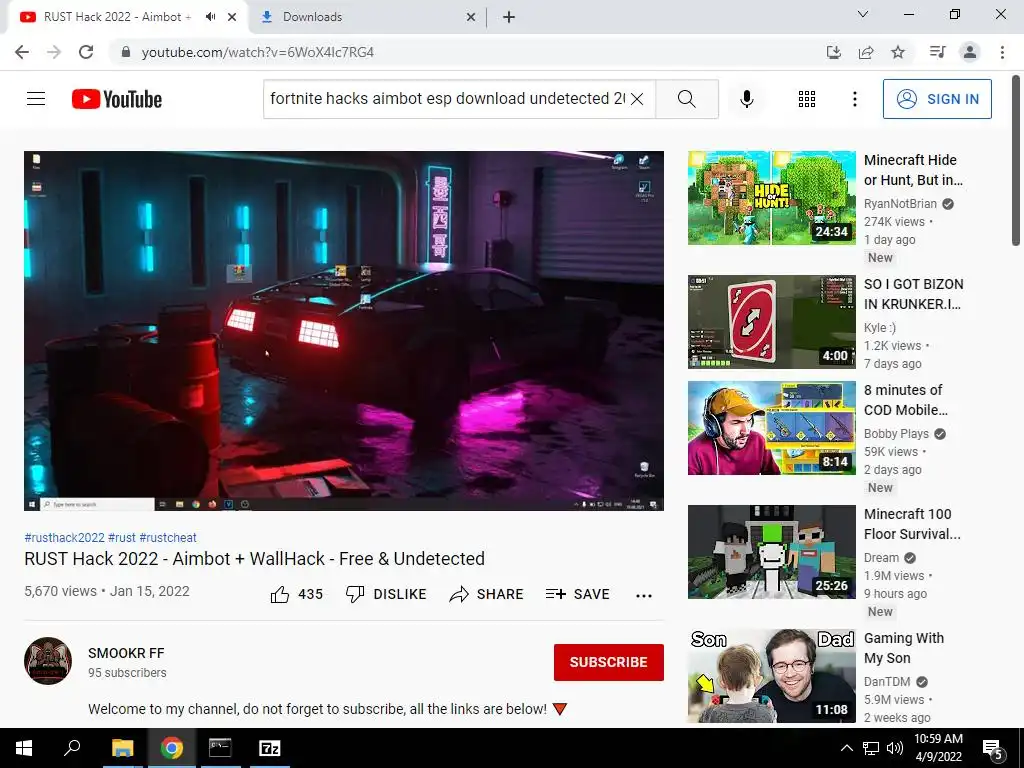Screen dimensions: 1024x768
Task: Open Gaming With My Son thumbnail
Action: pos(771,676)
